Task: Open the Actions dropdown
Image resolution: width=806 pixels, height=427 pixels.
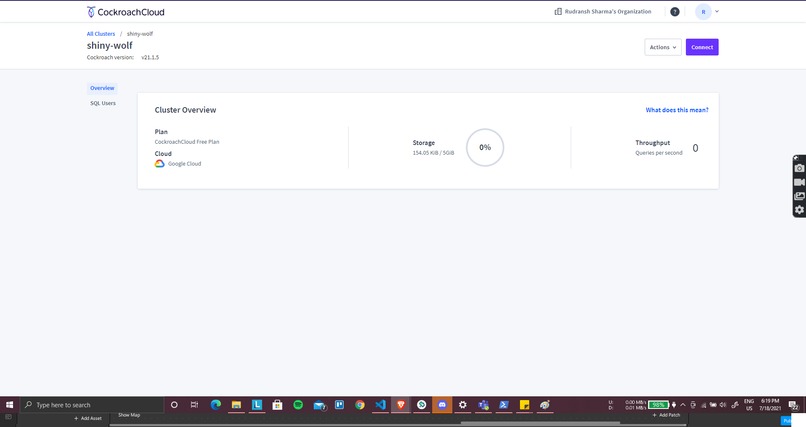Action: click(x=663, y=47)
